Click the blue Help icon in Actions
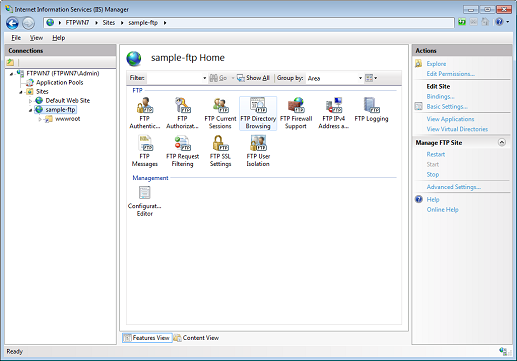This screenshot has width=517, height=361. pyautogui.click(x=419, y=199)
